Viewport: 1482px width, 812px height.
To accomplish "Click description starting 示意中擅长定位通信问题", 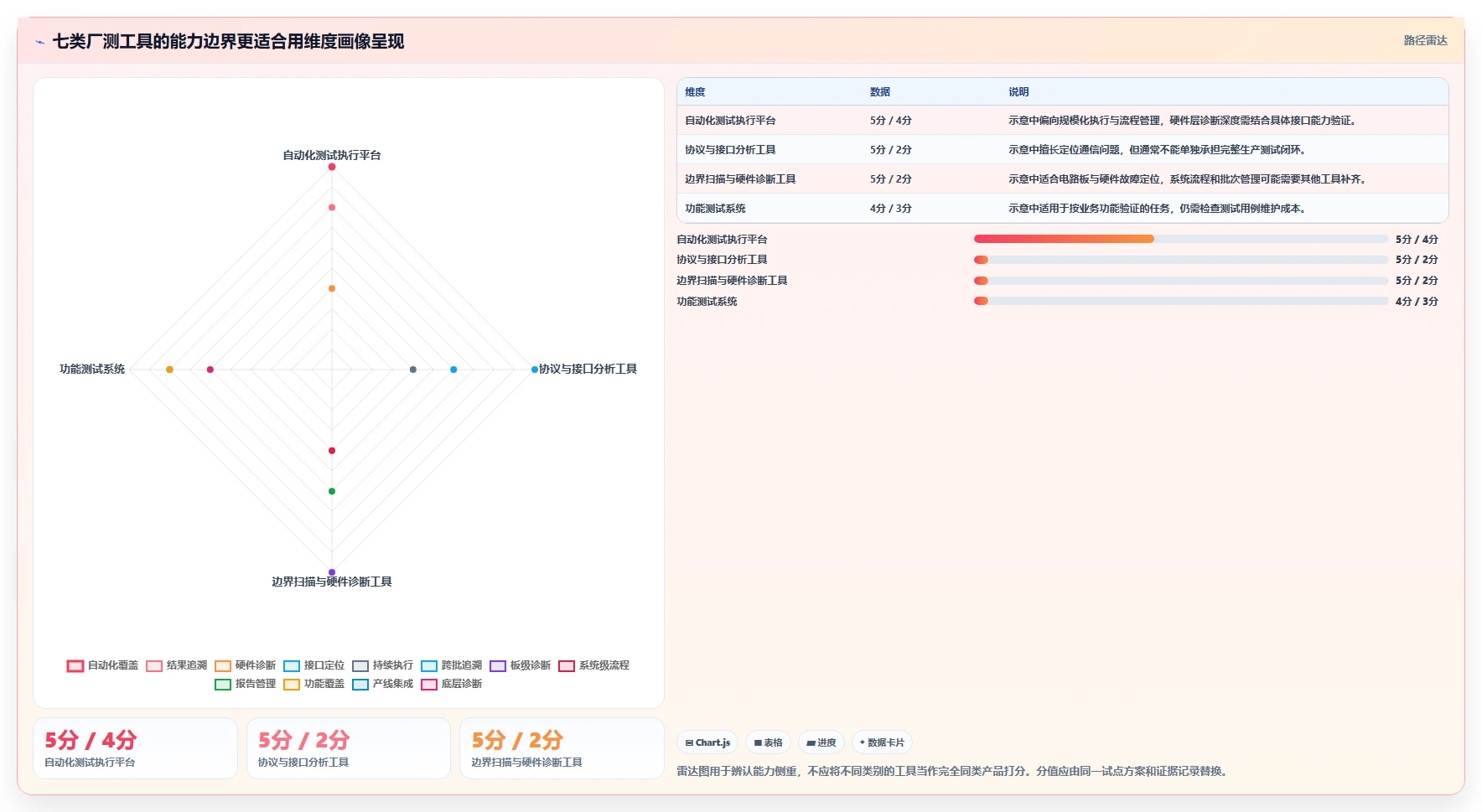I will click(1158, 150).
